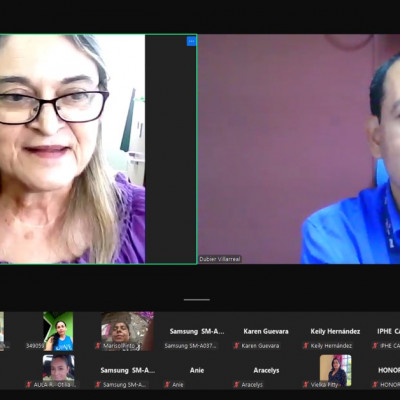Select the active speaker video with green border
Image resolution: width=400 pixels, height=400 pixels.
point(98,149)
